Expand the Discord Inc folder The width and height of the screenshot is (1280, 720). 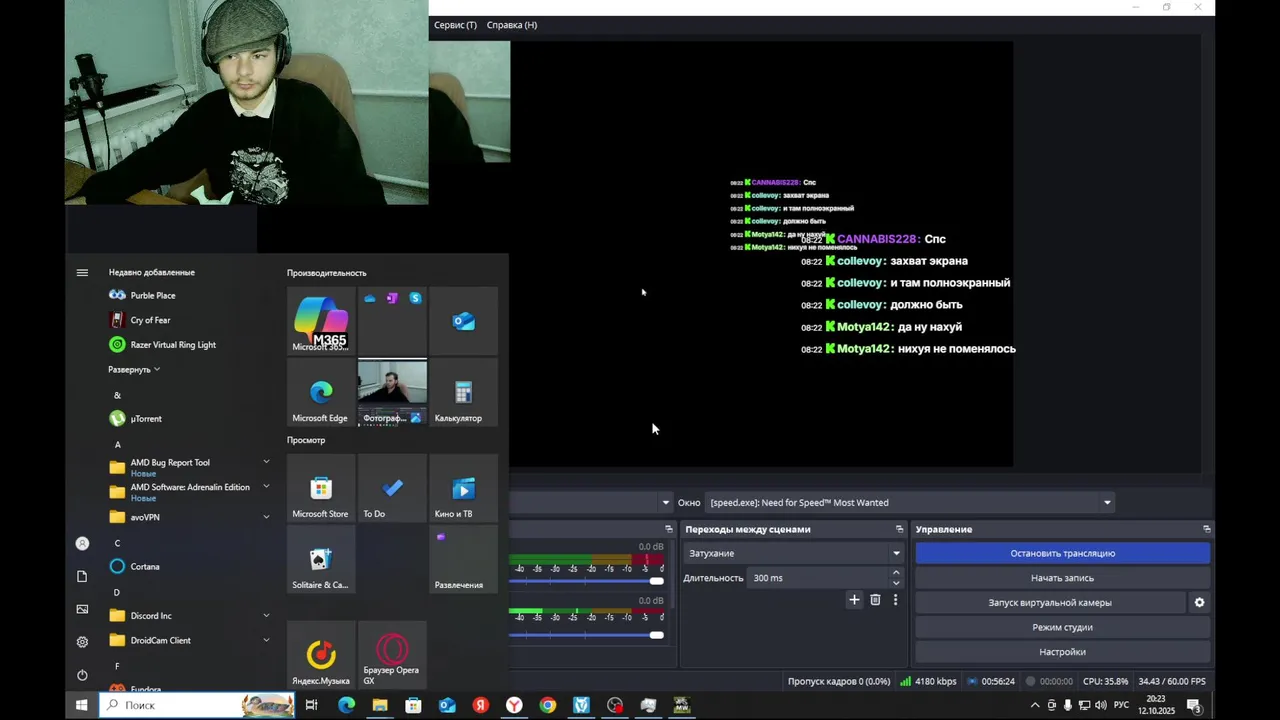tap(266, 616)
